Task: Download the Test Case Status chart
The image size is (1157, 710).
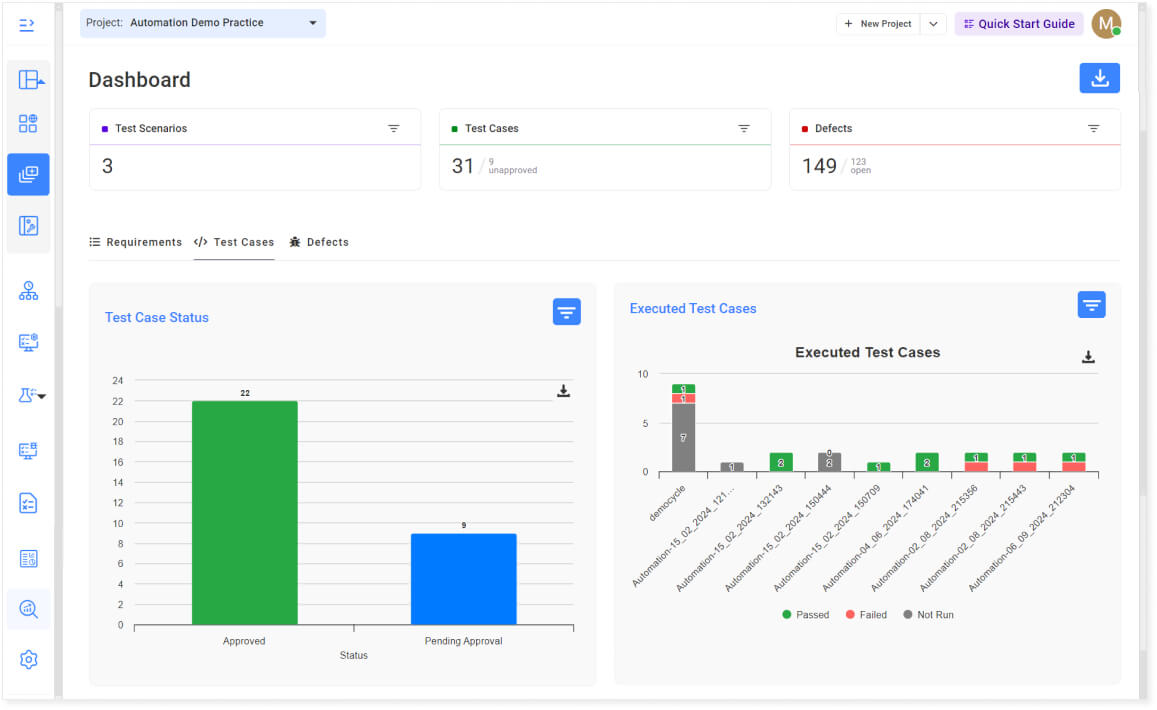Action: point(563,391)
